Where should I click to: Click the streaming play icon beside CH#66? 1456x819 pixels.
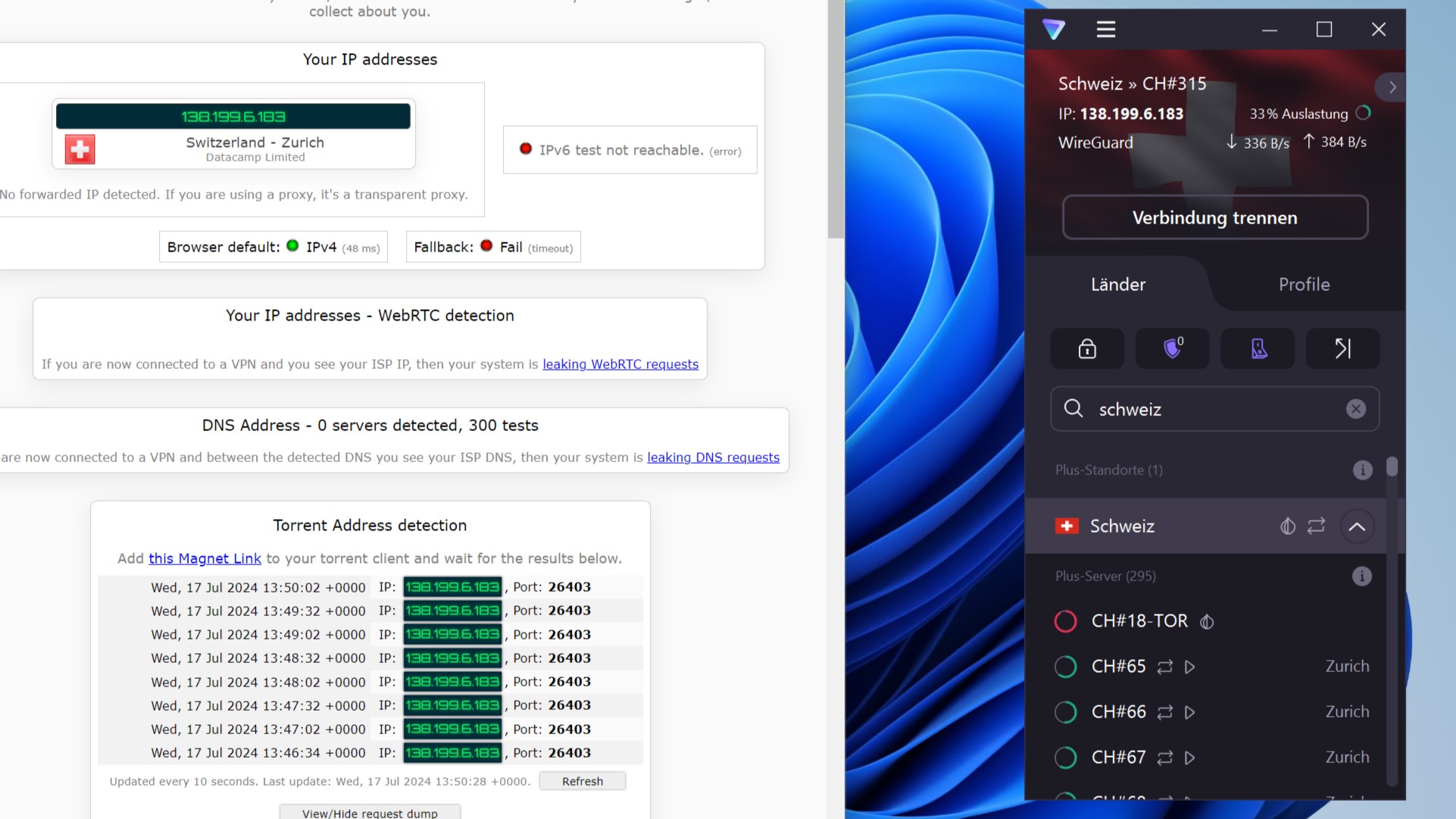1190,712
